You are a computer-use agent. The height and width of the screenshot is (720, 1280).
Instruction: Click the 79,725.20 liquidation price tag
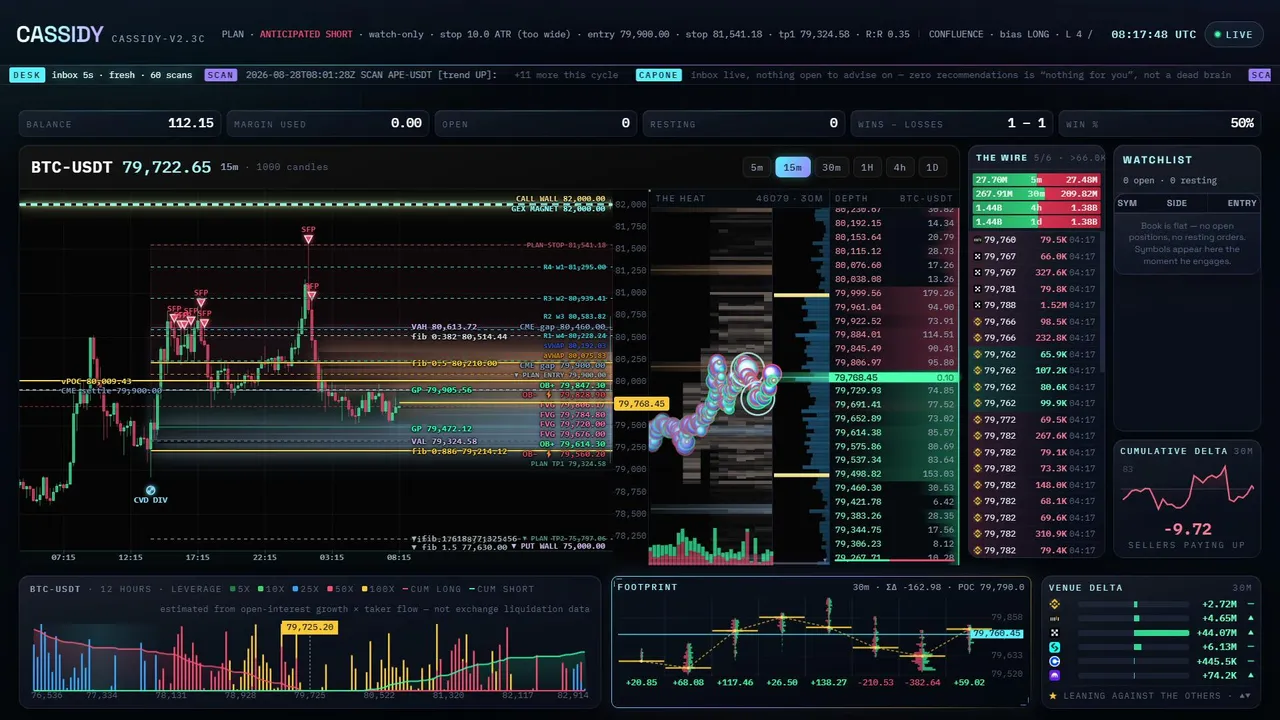pos(309,628)
